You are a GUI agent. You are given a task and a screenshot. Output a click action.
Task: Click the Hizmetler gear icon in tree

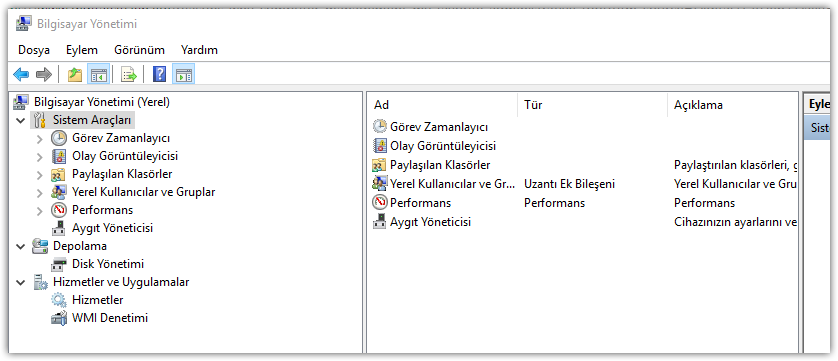[x=59, y=300]
